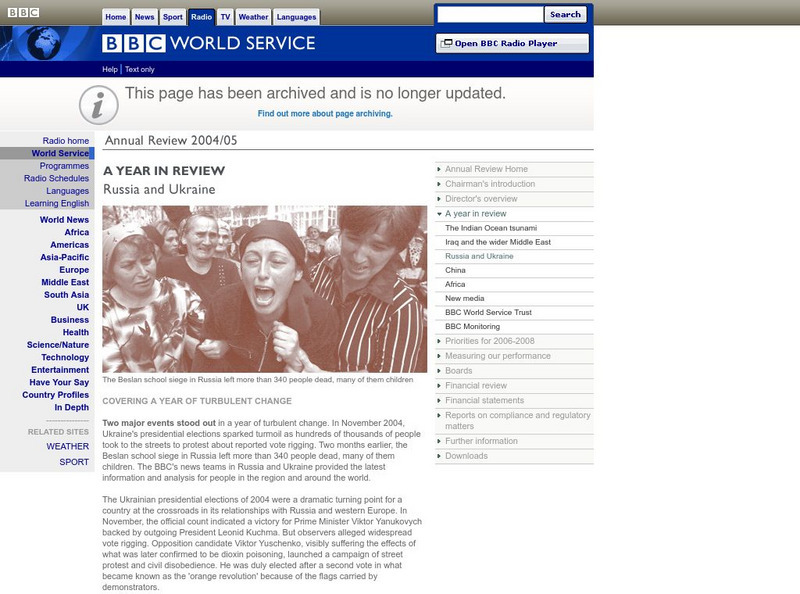
Task: Open the Middle East link
Action: coord(65,282)
